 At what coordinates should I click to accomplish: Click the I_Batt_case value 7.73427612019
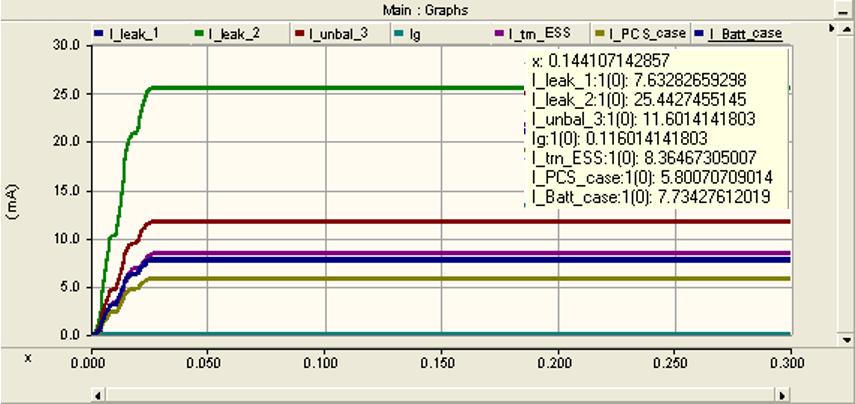tap(713, 196)
